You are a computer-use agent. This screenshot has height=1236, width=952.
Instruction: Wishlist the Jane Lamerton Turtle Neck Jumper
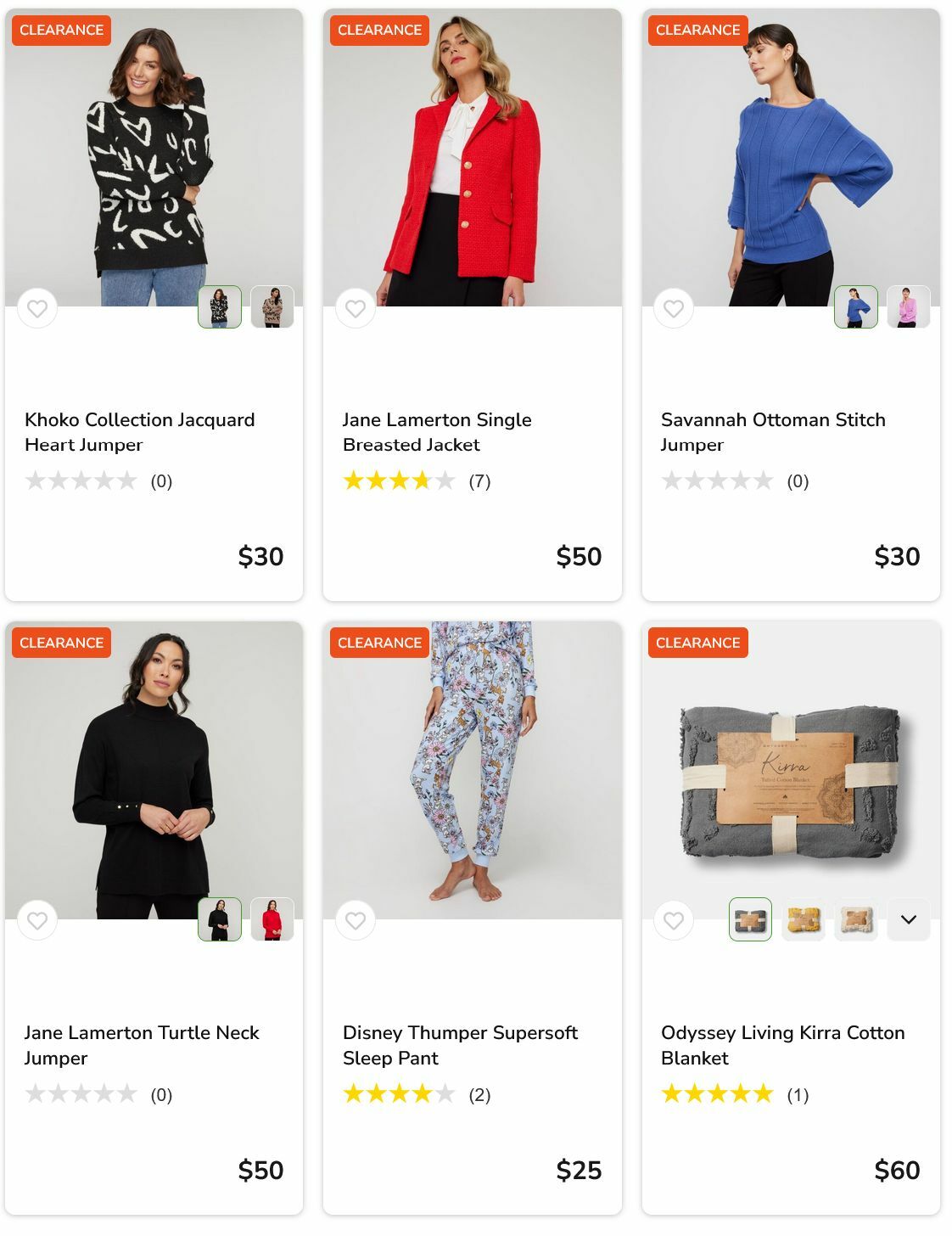tap(37, 920)
